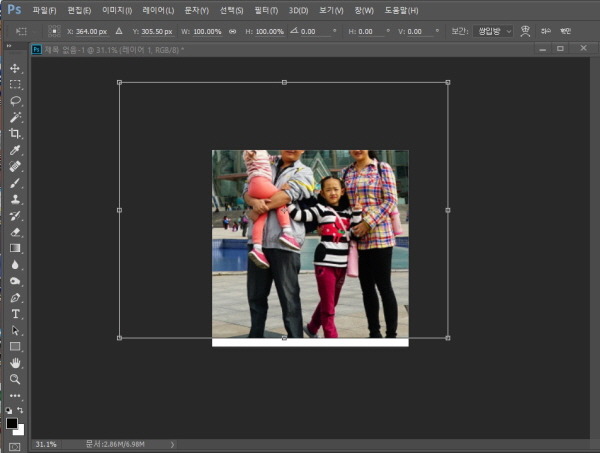Image resolution: width=600 pixels, height=453 pixels.
Task: Select the Brush tool
Action: pyautogui.click(x=15, y=183)
